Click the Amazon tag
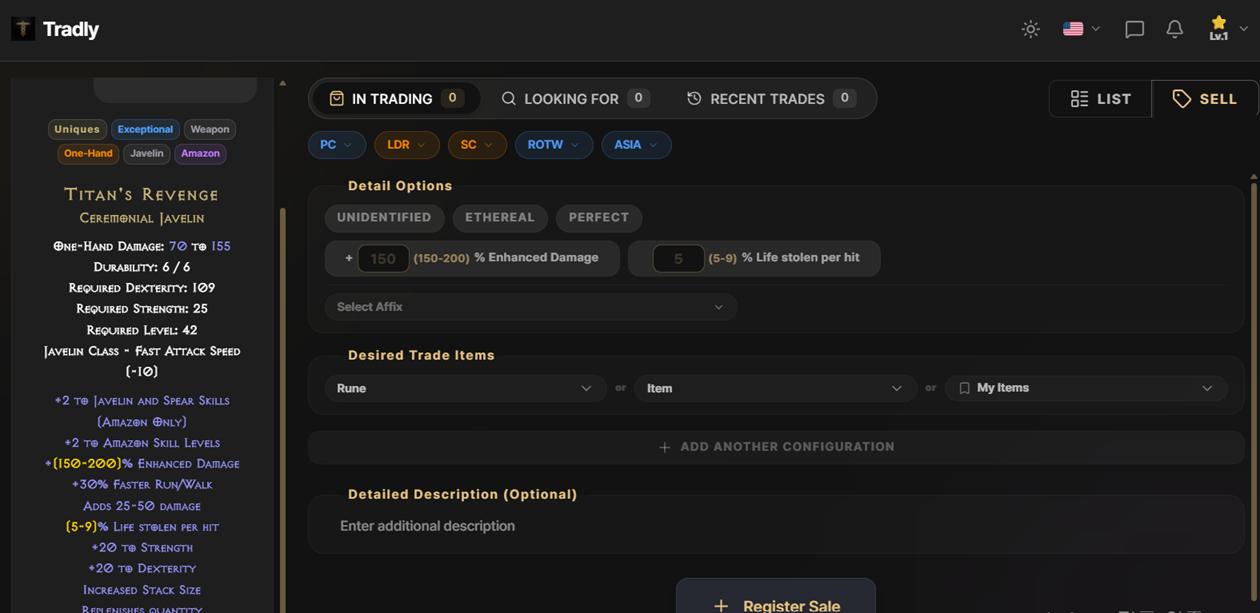Viewport: 1260px width, 613px height. [x=200, y=153]
